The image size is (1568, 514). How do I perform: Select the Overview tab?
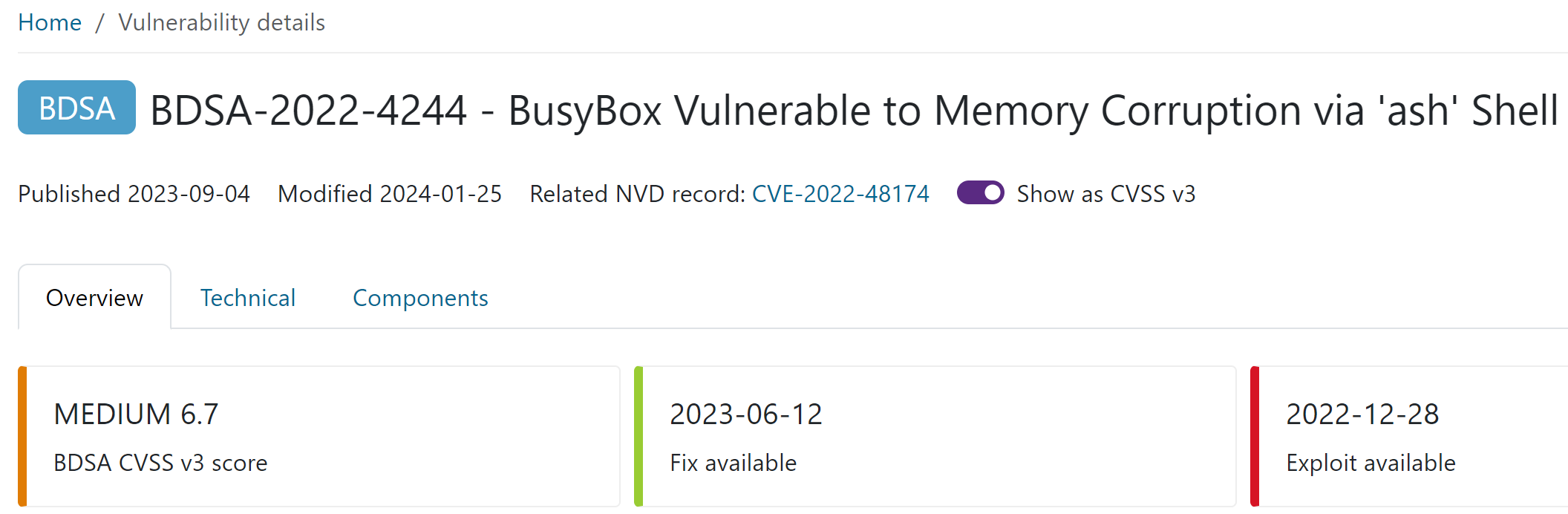[x=94, y=298]
